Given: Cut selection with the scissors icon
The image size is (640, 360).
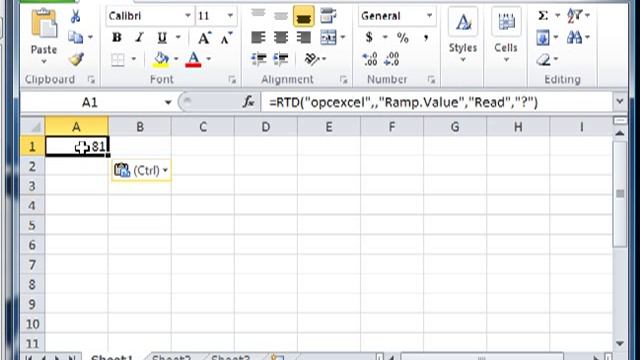Looking at the screenshot, I should [76, 16].
